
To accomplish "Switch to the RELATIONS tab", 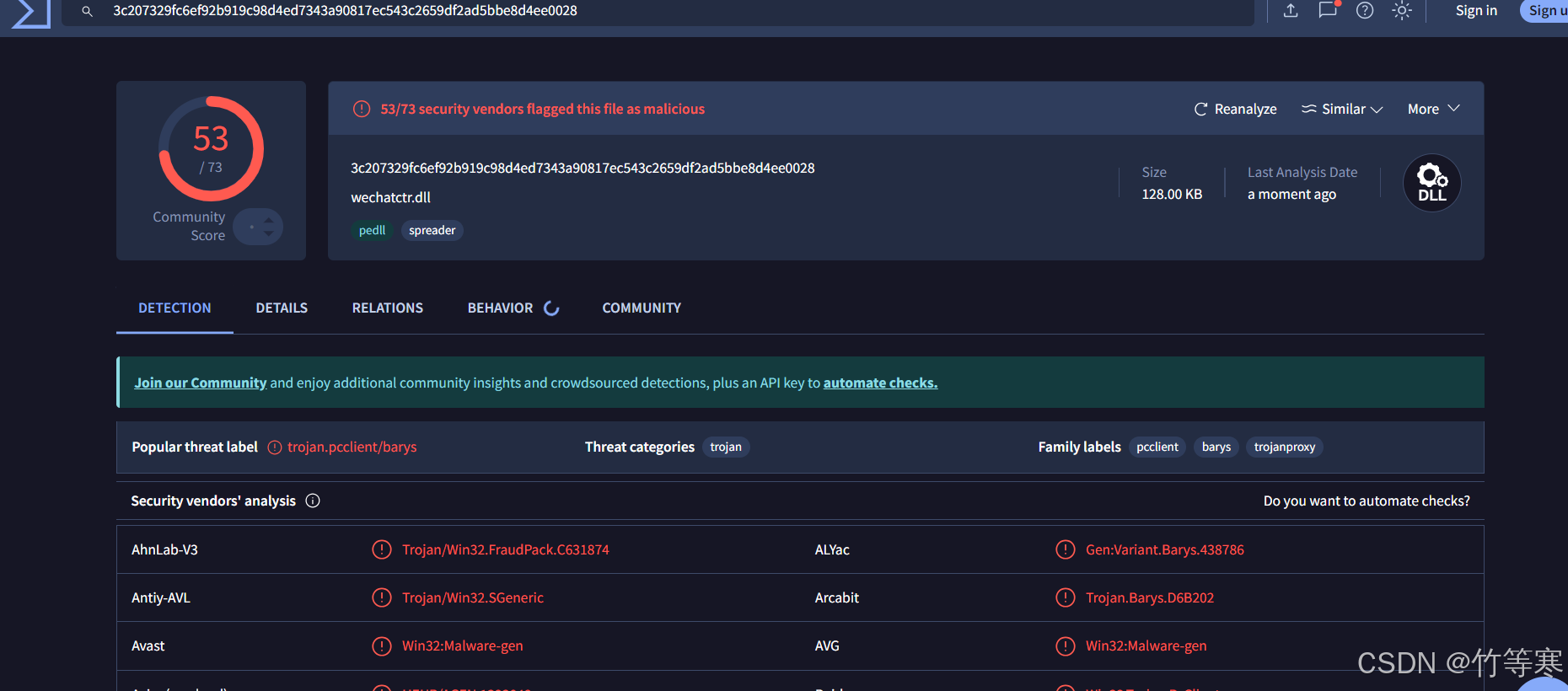I will click(x=388, y=308).
